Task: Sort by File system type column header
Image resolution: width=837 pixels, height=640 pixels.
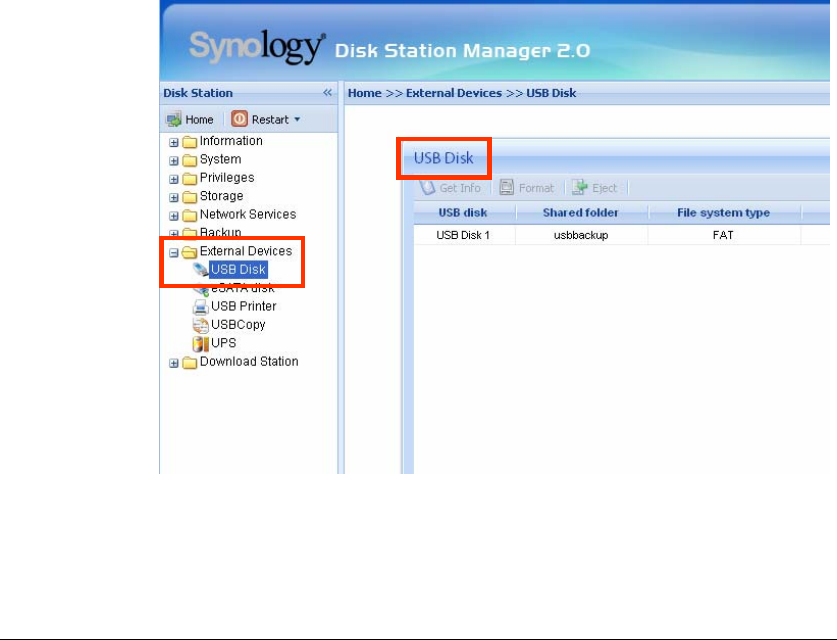Action: 723,213
